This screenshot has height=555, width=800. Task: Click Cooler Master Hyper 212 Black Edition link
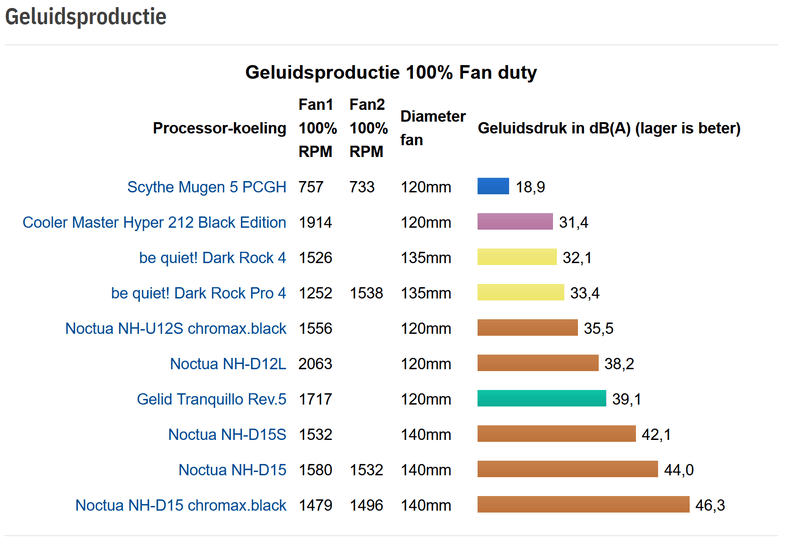tap(154, 222)
